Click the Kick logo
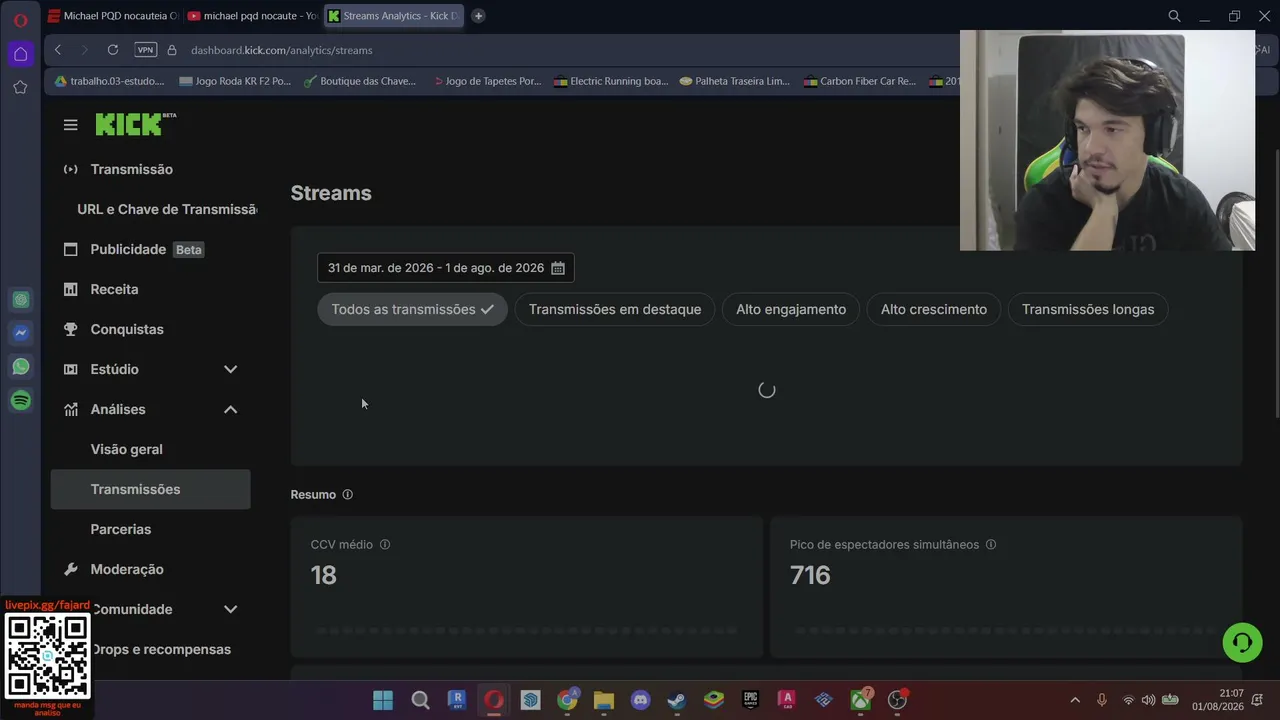The height and width of the screenshot is (720, 1280). 136,124
